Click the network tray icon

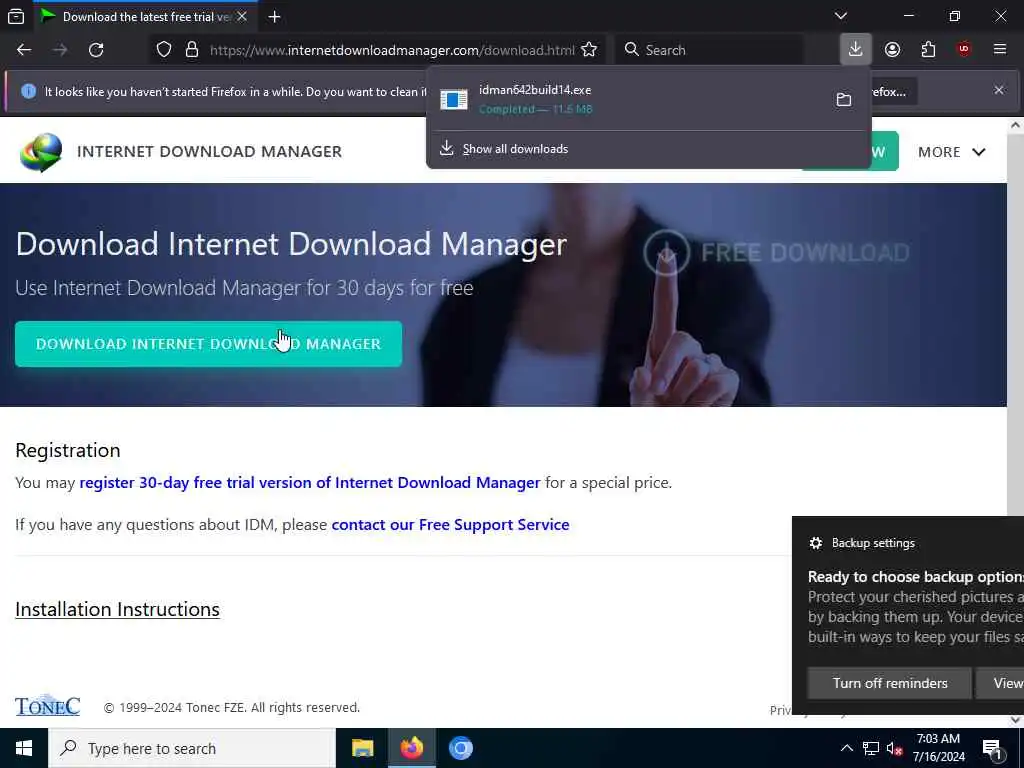[871, 748]
